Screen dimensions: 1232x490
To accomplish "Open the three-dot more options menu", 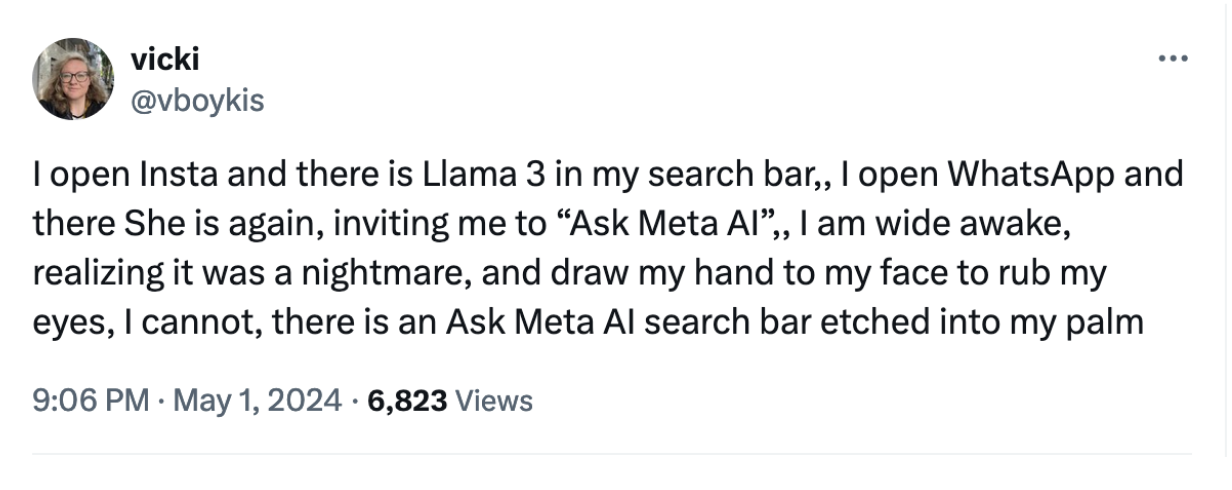I will click(x=1171, y=58).
